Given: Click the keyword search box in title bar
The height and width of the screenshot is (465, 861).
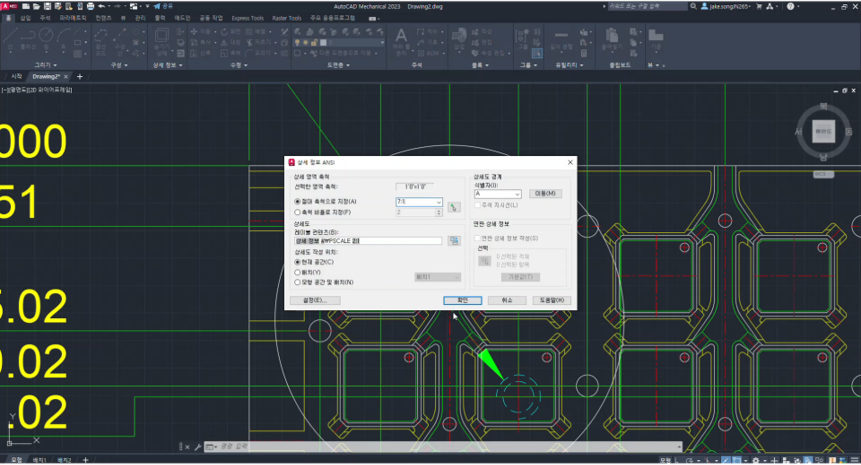Looking at the screenshot, I should [647, 7].
